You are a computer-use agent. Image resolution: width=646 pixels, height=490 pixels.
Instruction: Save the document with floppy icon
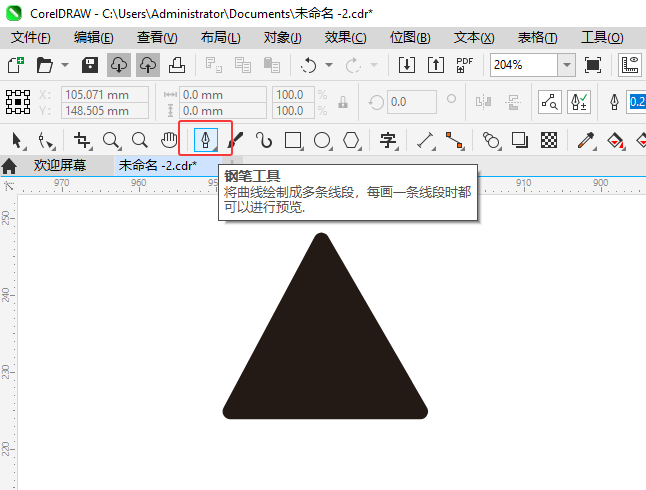90,65
